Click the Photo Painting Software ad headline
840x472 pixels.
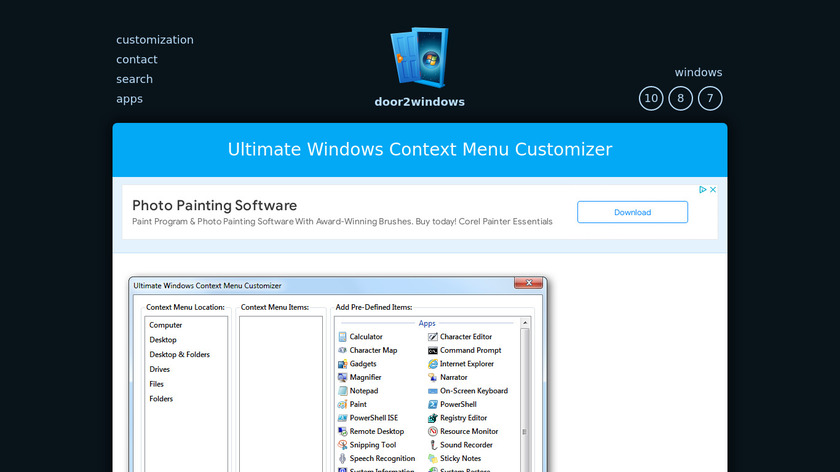coord(214,205)
